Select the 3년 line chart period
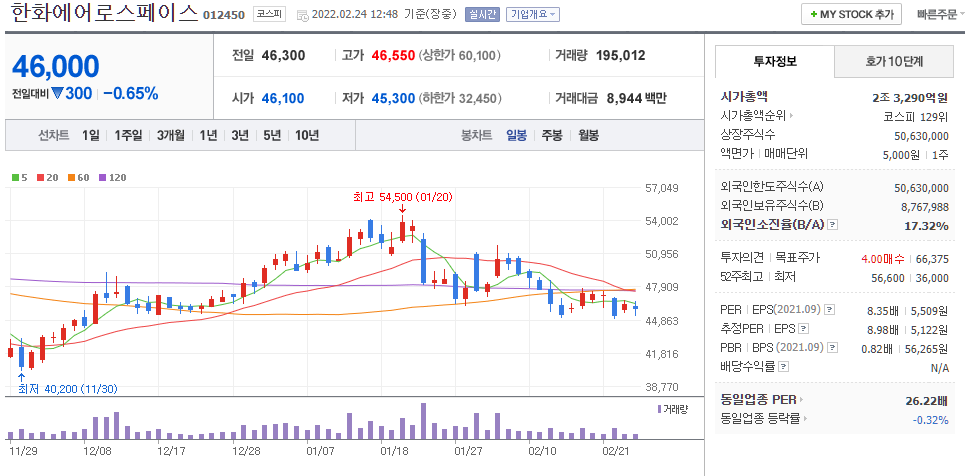The height and width of the screenshot is (476, 971). (240, 135)
